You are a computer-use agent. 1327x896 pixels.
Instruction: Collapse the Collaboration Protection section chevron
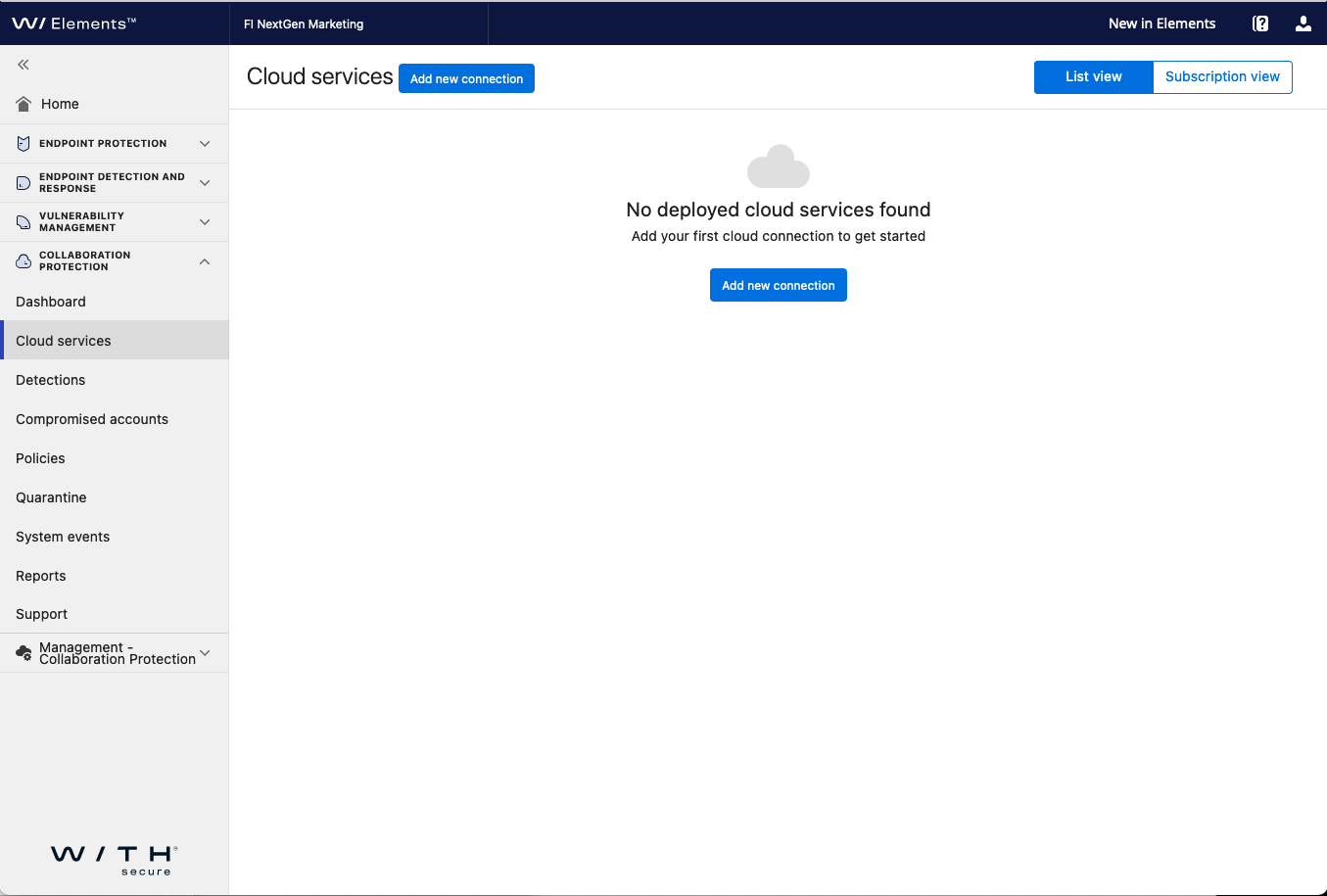pyautogui.click(x=205, y=261)
